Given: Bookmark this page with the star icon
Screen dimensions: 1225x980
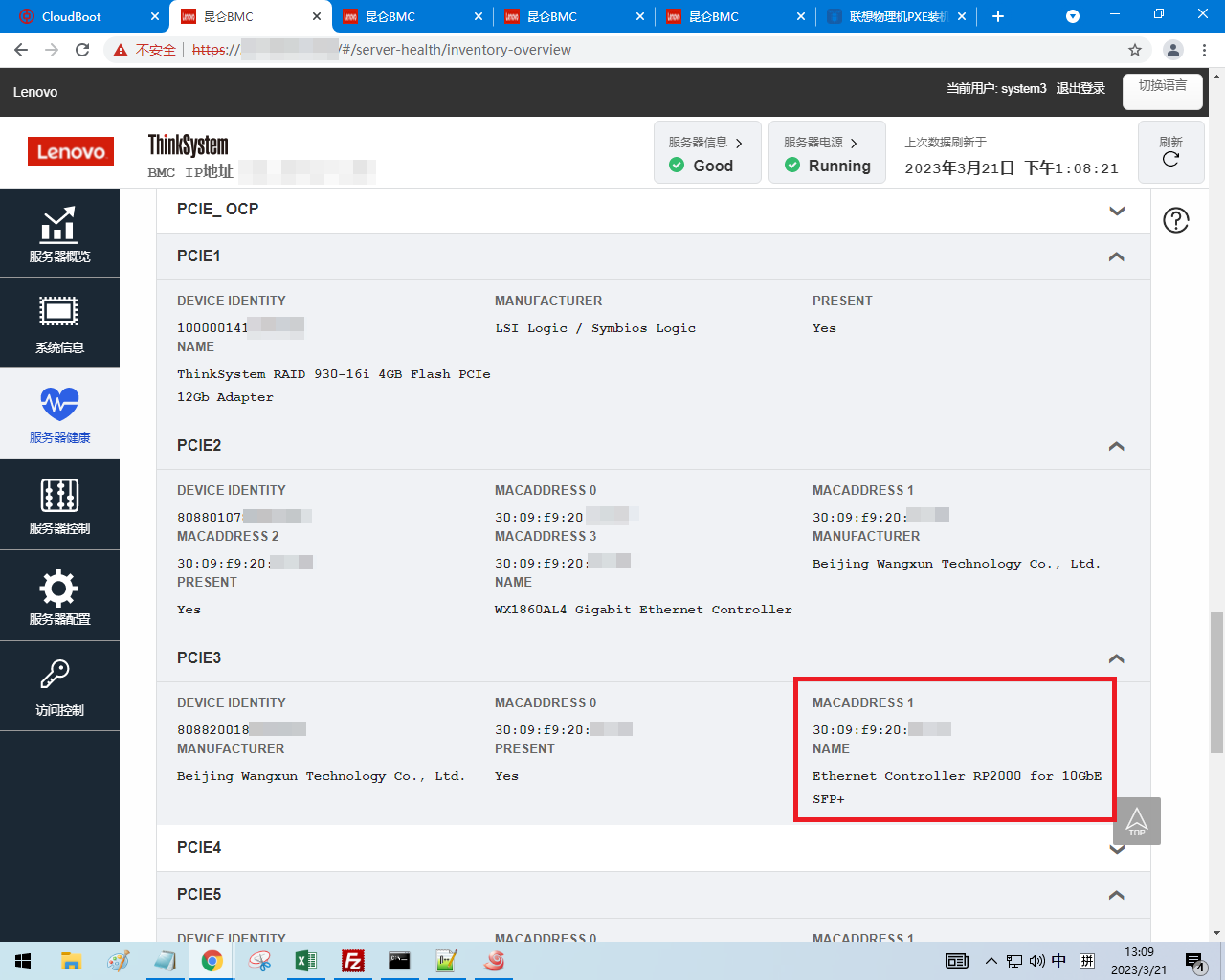Looking at the screenshot, I should 1135,50.
